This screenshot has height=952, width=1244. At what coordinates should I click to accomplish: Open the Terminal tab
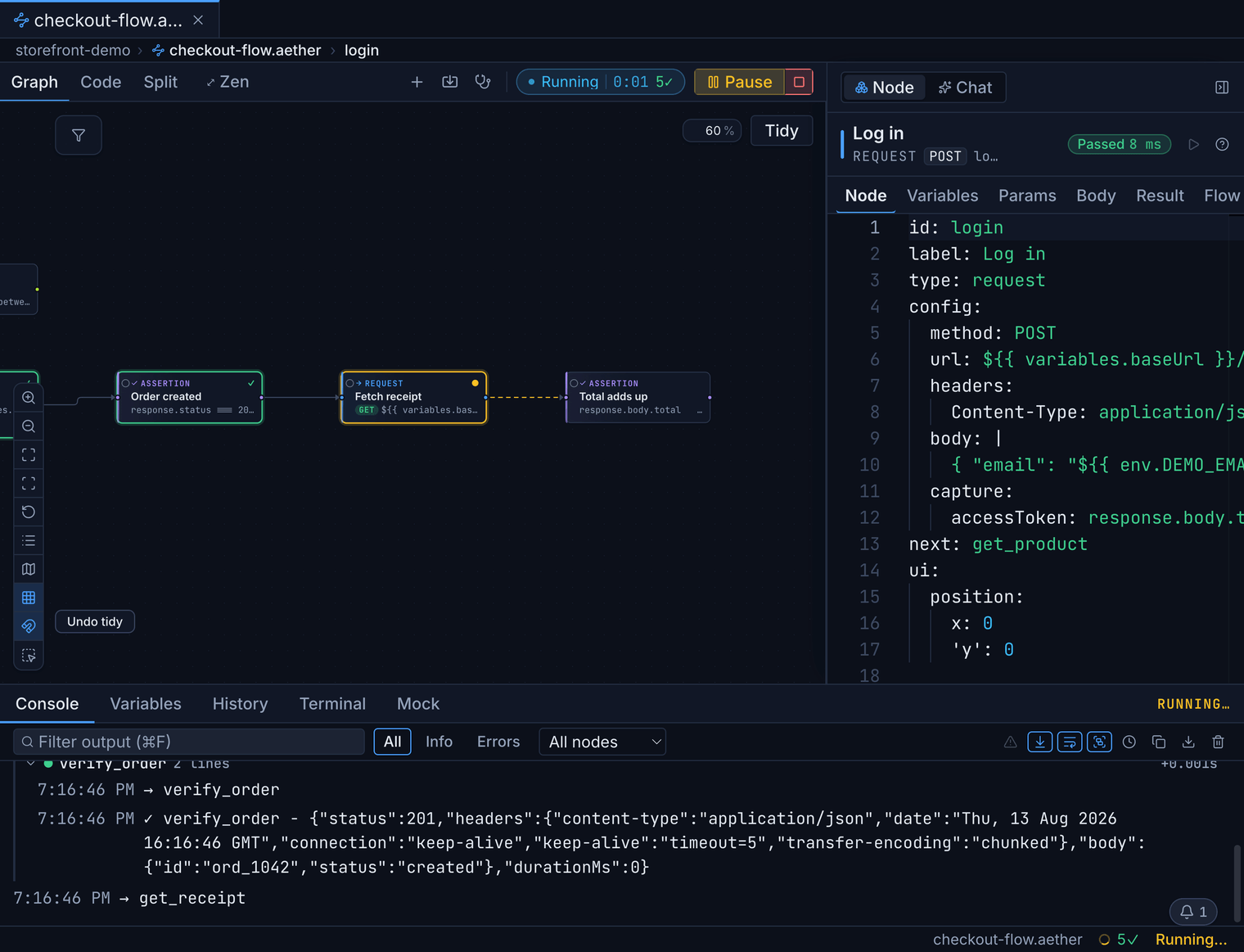coord(332,704)
